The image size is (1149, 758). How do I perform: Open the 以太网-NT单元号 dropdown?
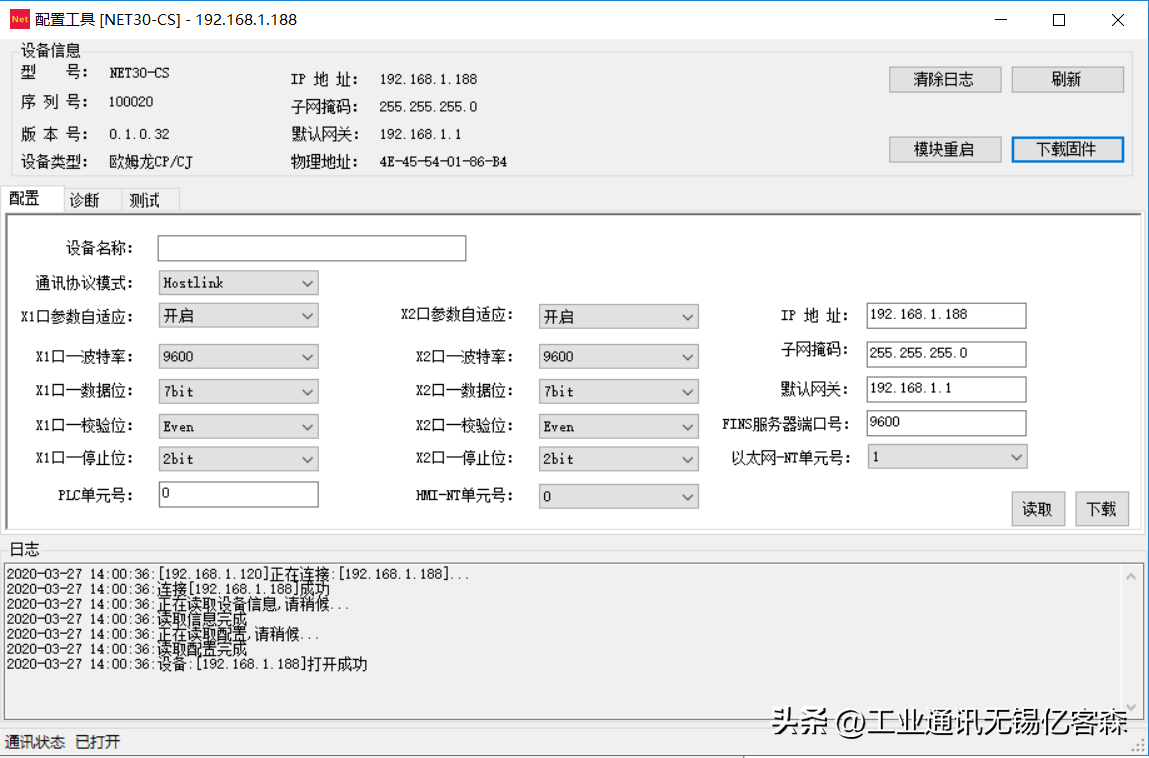(946, 457)
